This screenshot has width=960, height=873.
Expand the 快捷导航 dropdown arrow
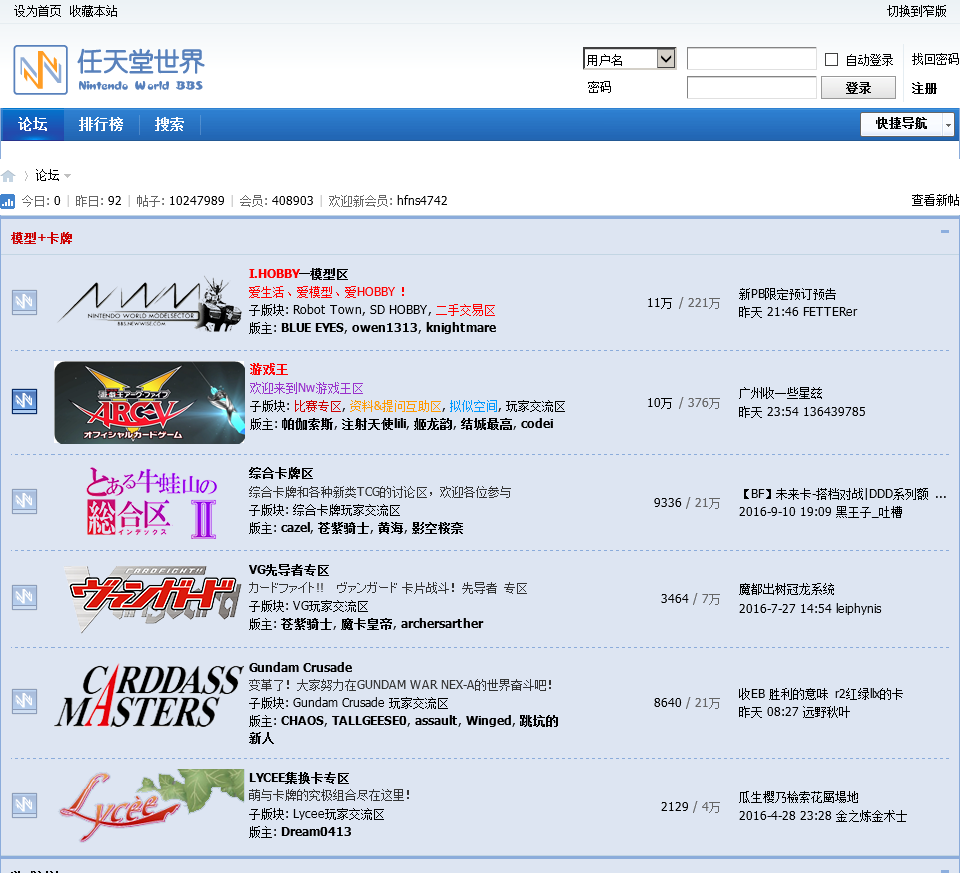pyautogui.click(x=948, y=124)
